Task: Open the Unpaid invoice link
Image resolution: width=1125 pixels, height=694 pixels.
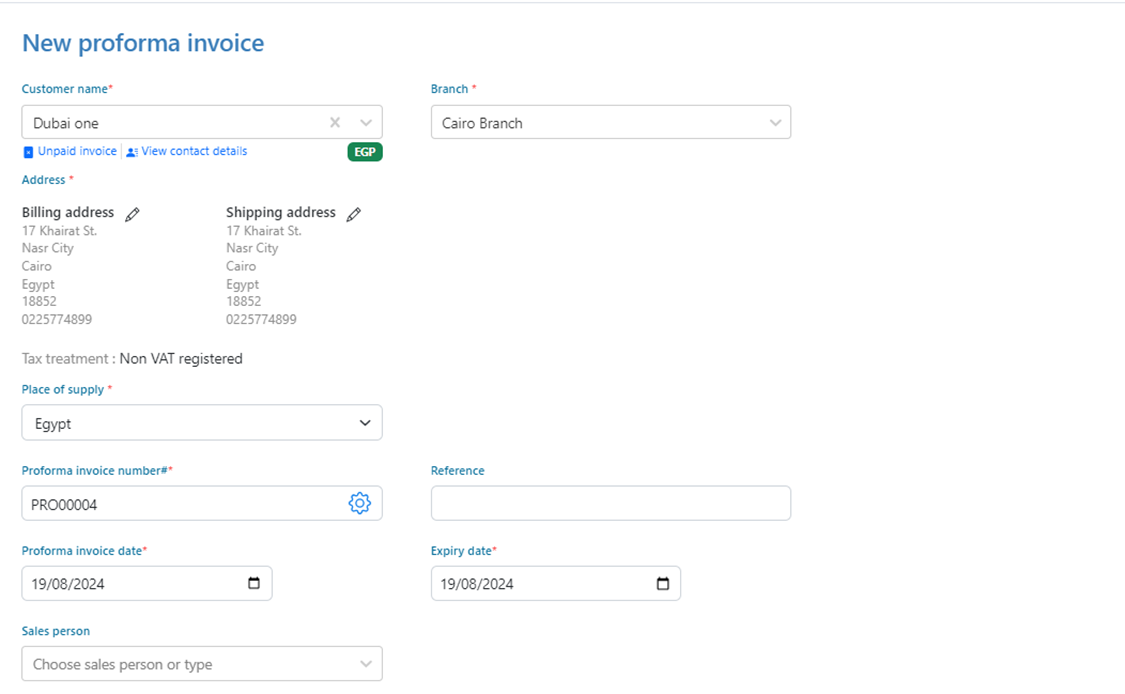Action: tap(77, 151)
